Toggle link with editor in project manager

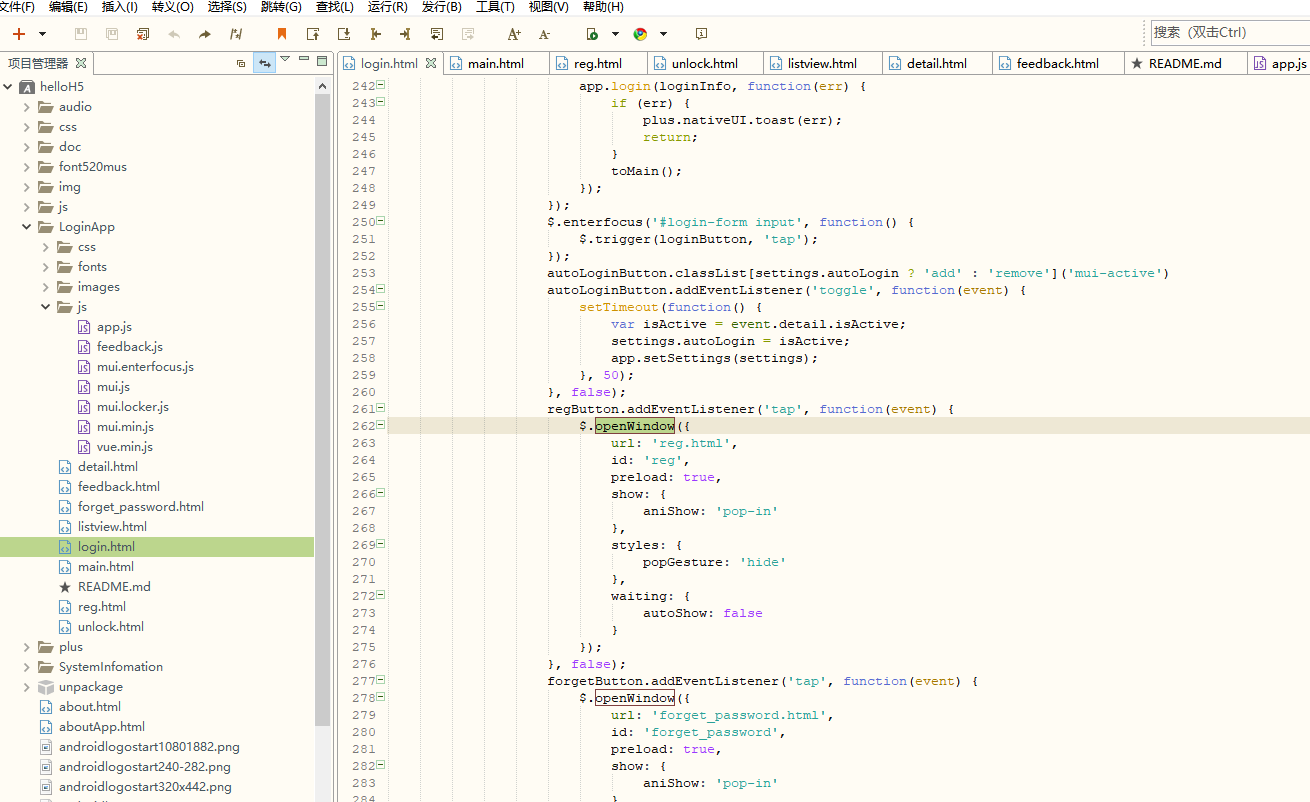(265, 63)
